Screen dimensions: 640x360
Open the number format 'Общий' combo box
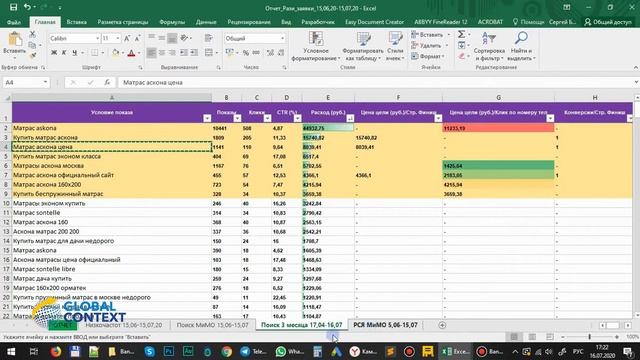coord(254,38)
